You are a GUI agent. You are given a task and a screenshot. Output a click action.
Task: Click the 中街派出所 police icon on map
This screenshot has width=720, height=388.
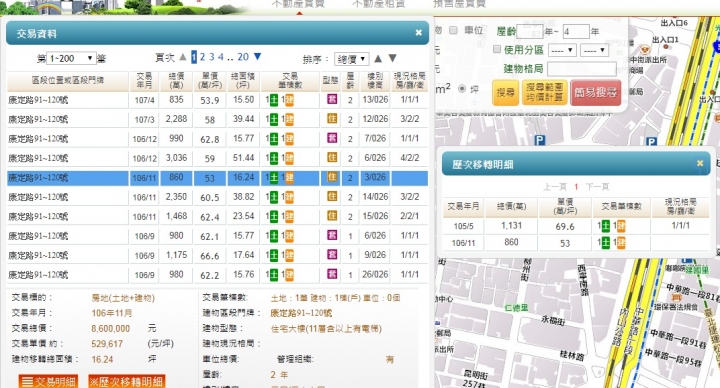point(645,50)
